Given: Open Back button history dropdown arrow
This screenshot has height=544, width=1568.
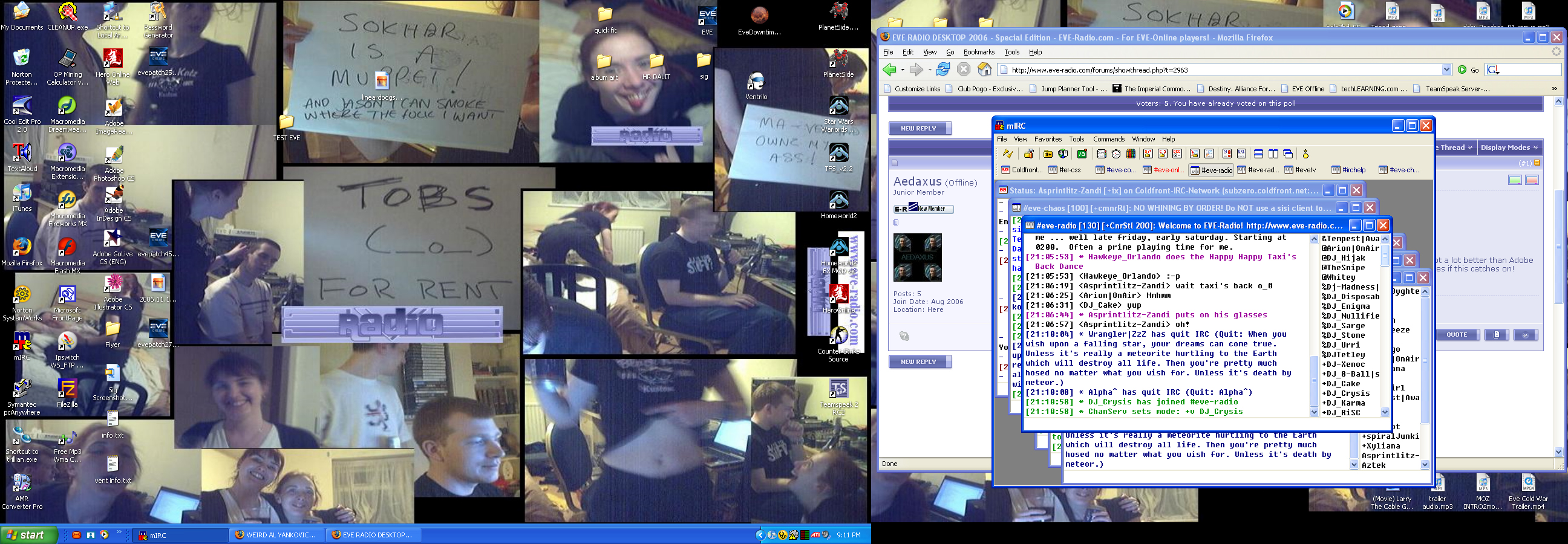Looking at the screenshot, I should 903,70.
